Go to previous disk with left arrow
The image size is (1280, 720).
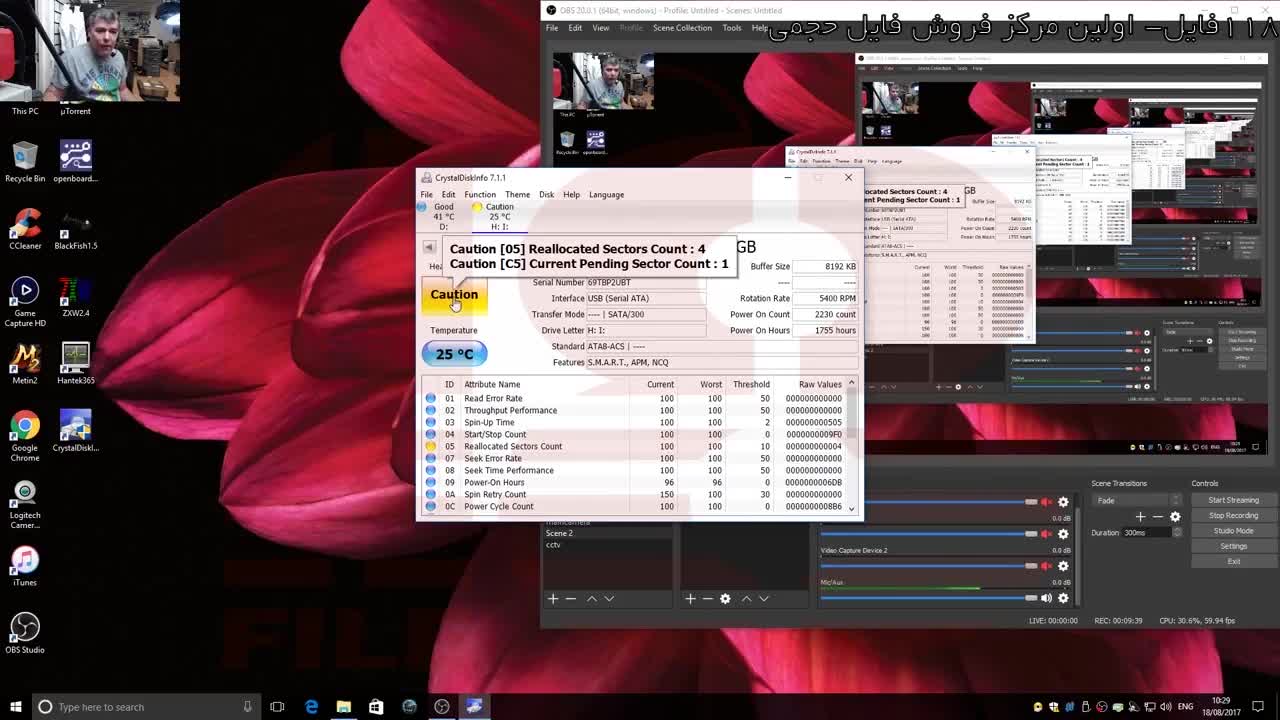click(429, 248)
